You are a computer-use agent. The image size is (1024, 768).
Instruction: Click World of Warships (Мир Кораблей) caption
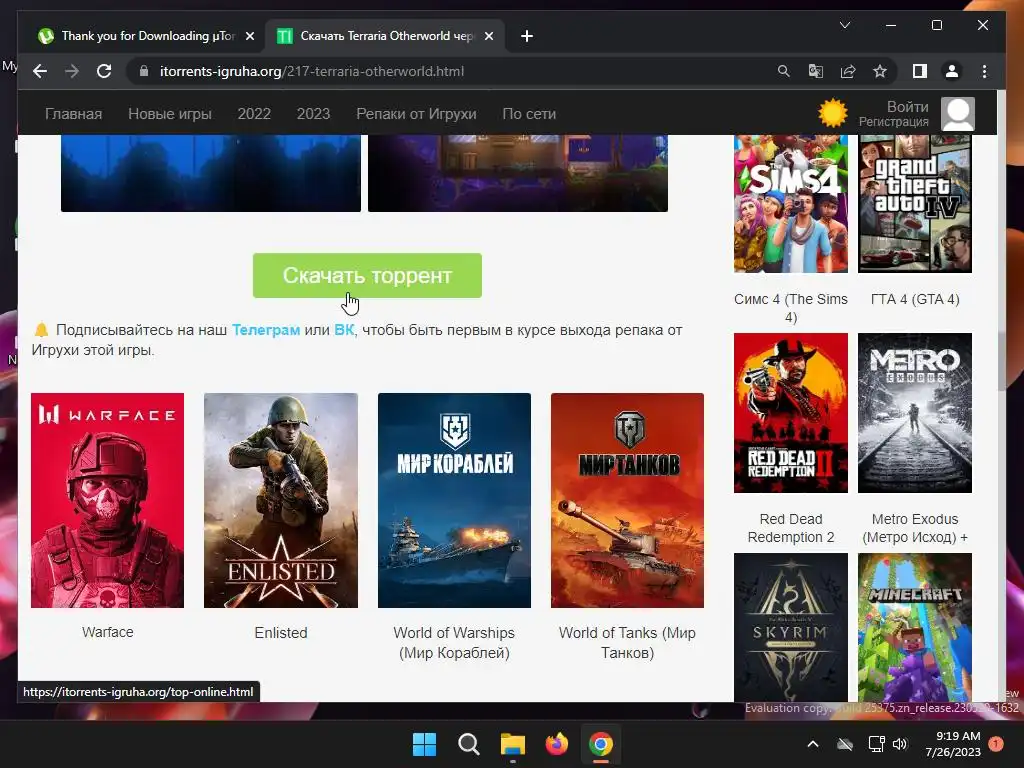pos(454,643)
